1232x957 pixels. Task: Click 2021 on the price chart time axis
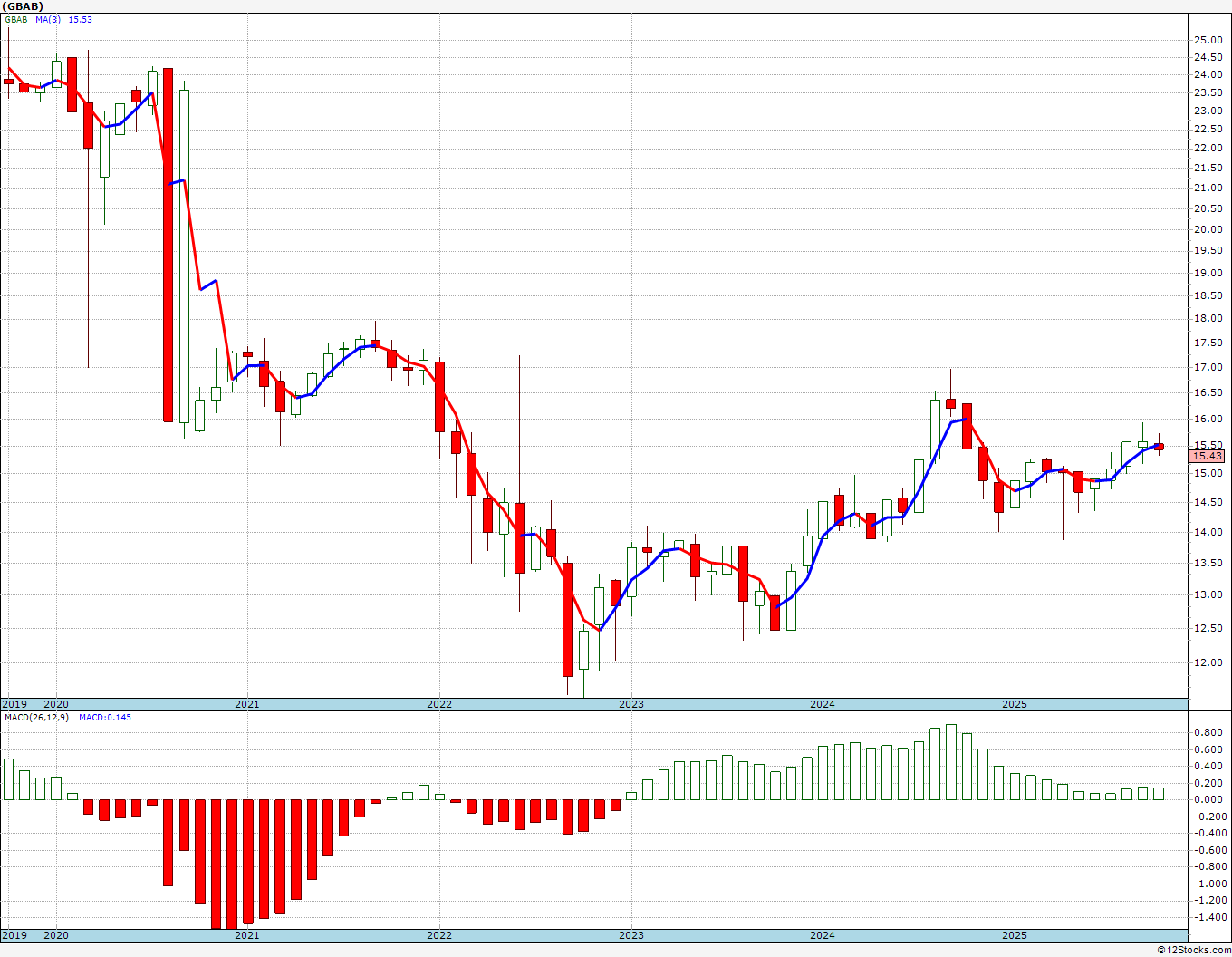(x=247, y=704)
